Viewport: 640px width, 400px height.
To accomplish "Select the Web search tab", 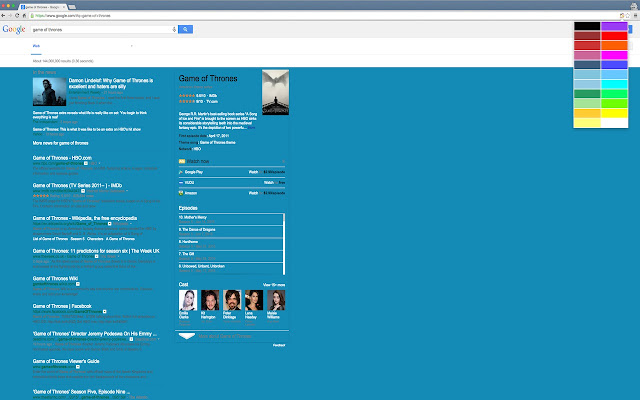I will click(36, 46).
